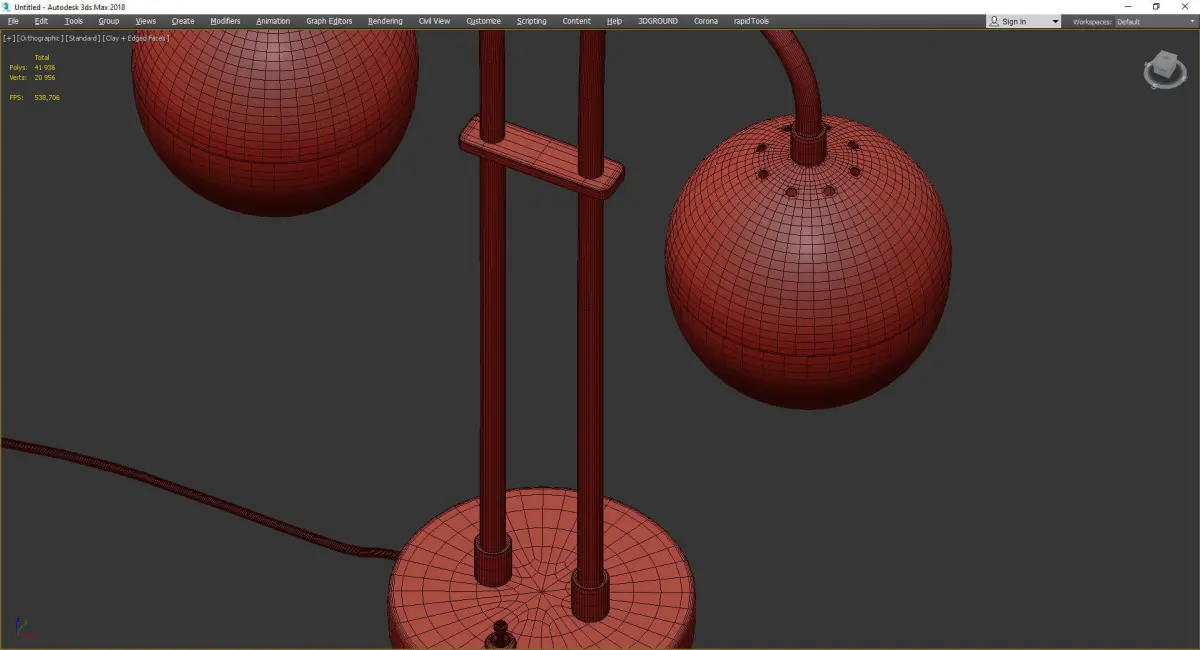Open the File menu
This screenshot has height=650, width=1200.
pos(13,21)
